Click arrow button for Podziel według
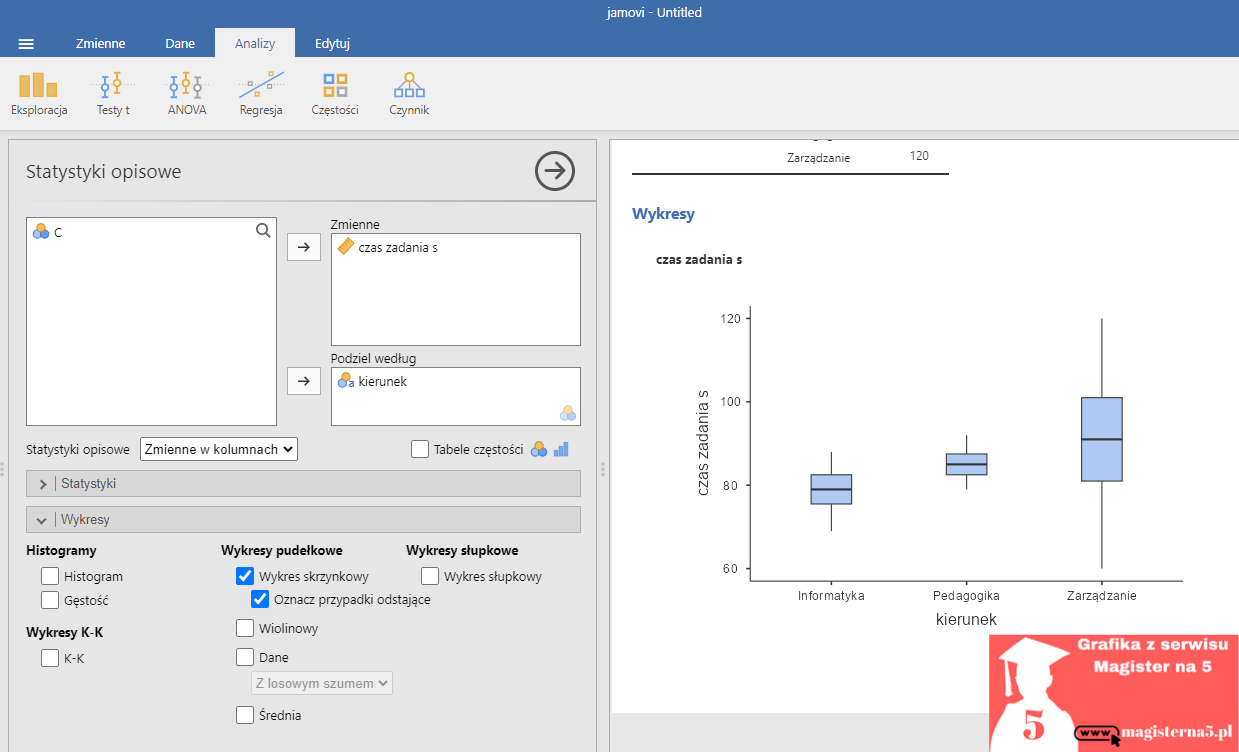 tap(304, 381)
